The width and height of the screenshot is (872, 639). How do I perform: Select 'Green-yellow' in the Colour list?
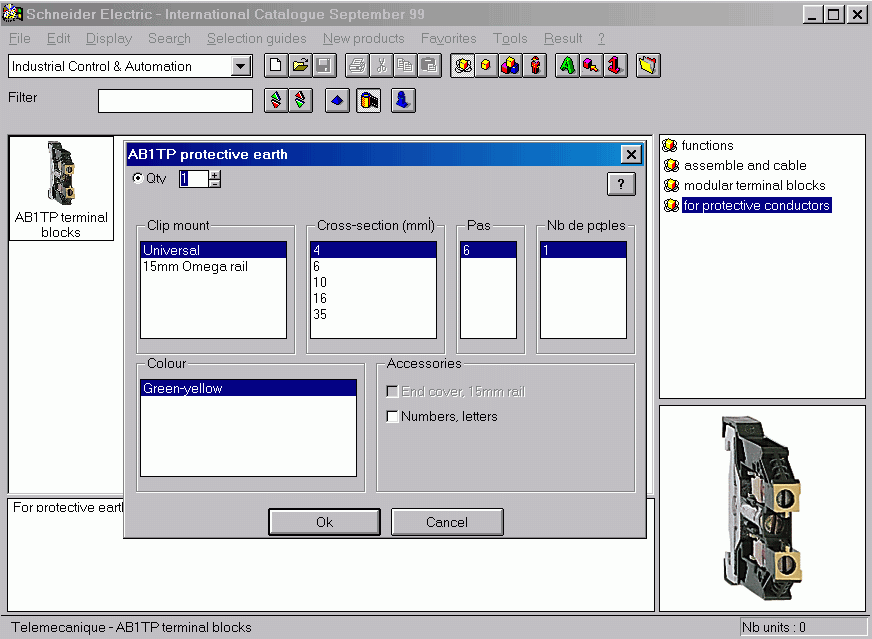(249, 388)
